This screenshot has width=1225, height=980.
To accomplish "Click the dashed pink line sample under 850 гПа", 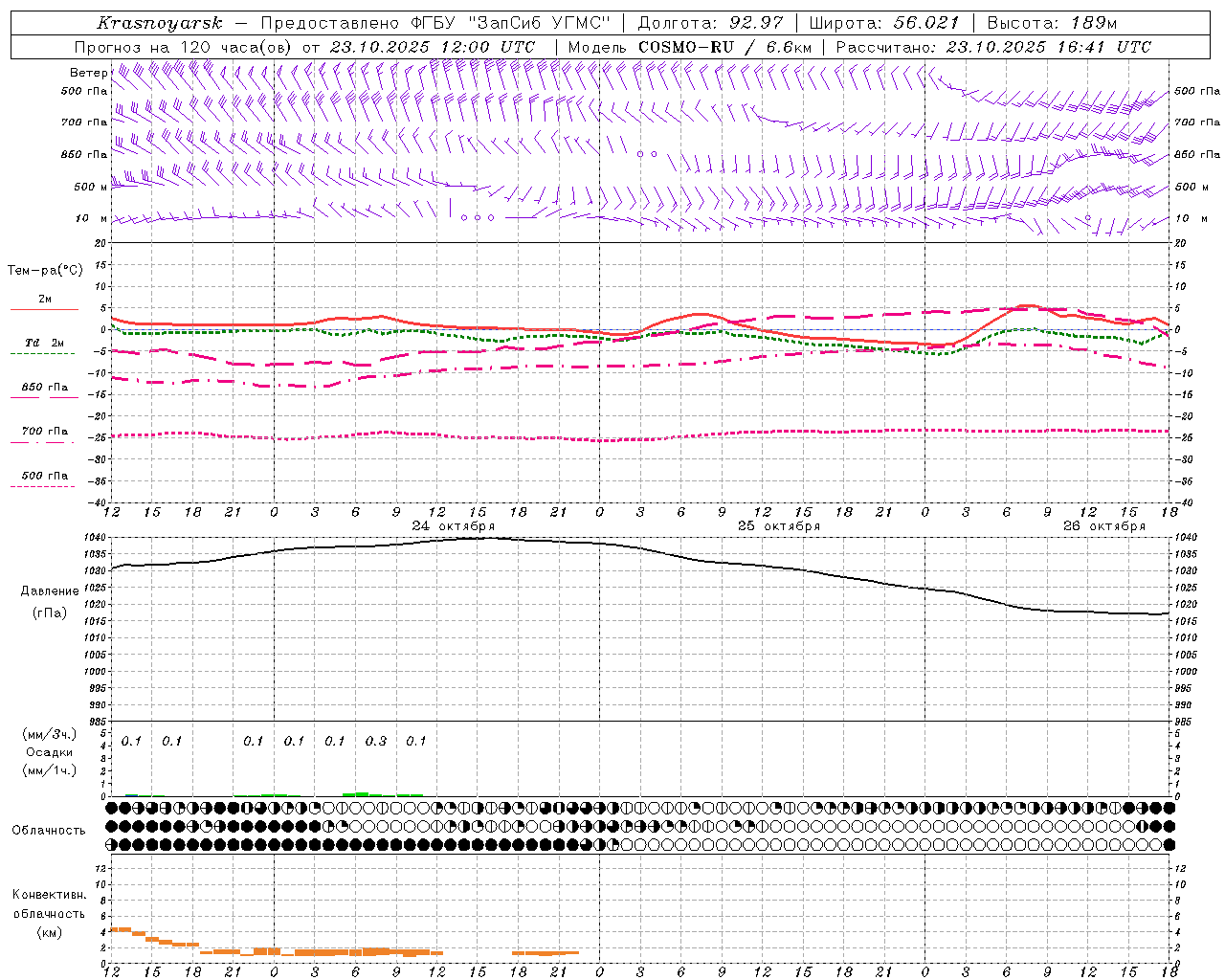I will click(42, 398).
